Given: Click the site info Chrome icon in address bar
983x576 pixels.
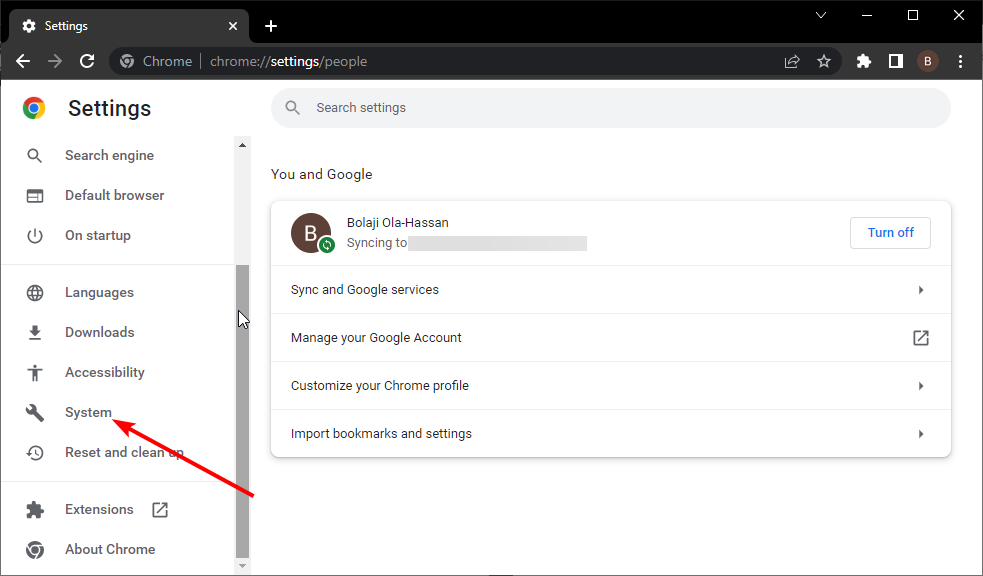Looking at the screenshot, I should tap(127, 61).
